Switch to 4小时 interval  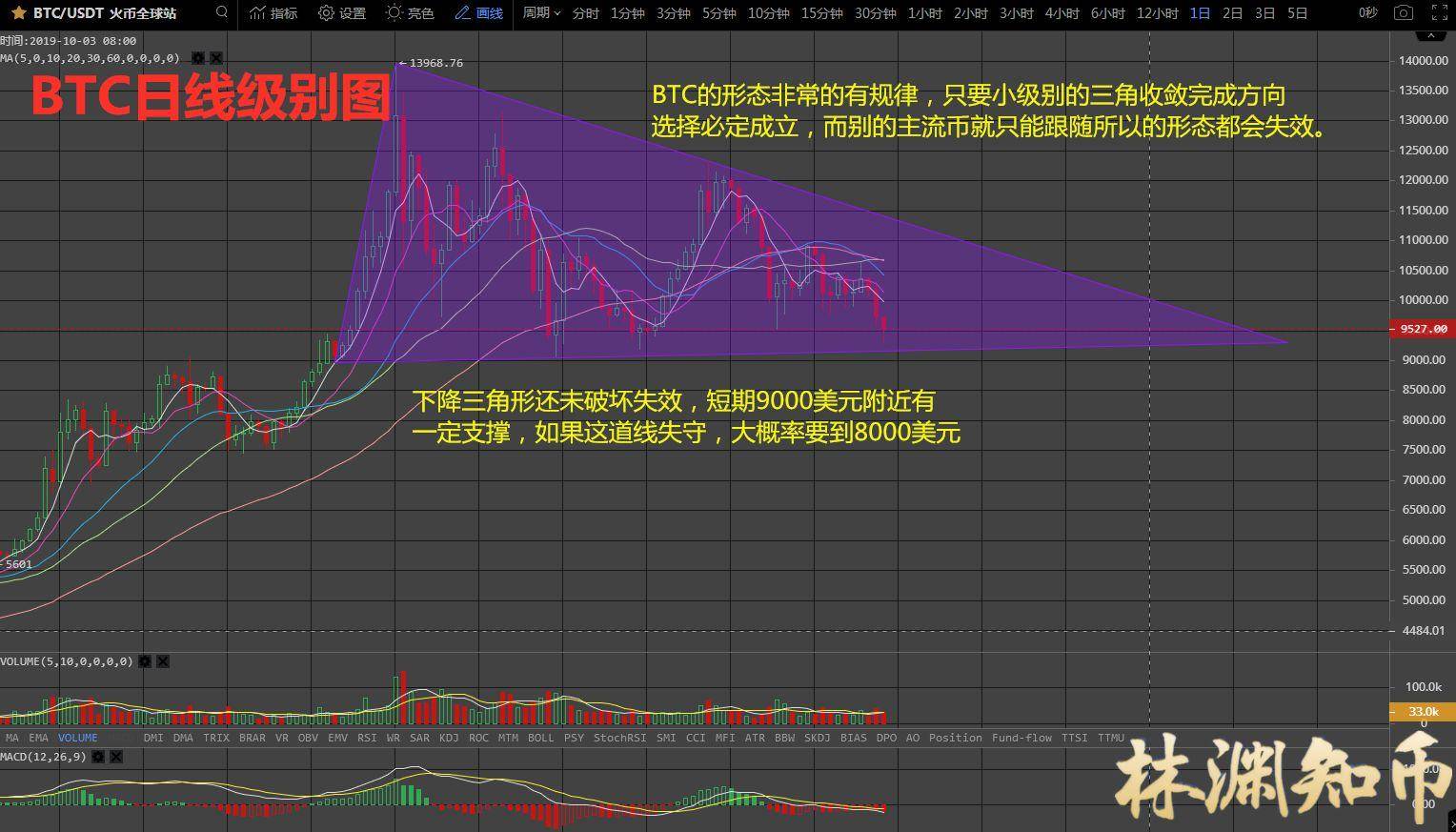point(1062,13)
